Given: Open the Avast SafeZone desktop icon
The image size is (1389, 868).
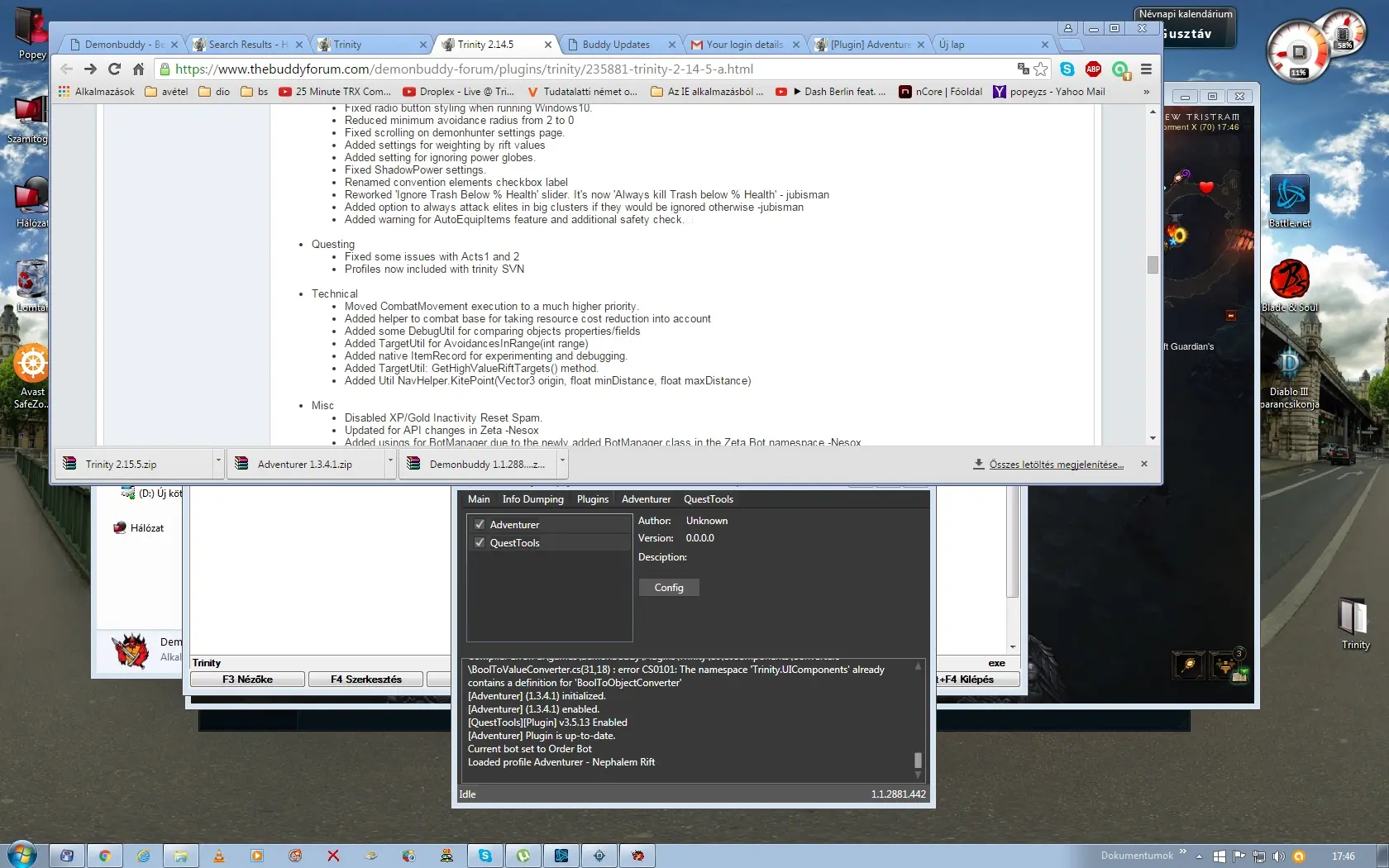Looking at the screenshot, I should (31, 376).
